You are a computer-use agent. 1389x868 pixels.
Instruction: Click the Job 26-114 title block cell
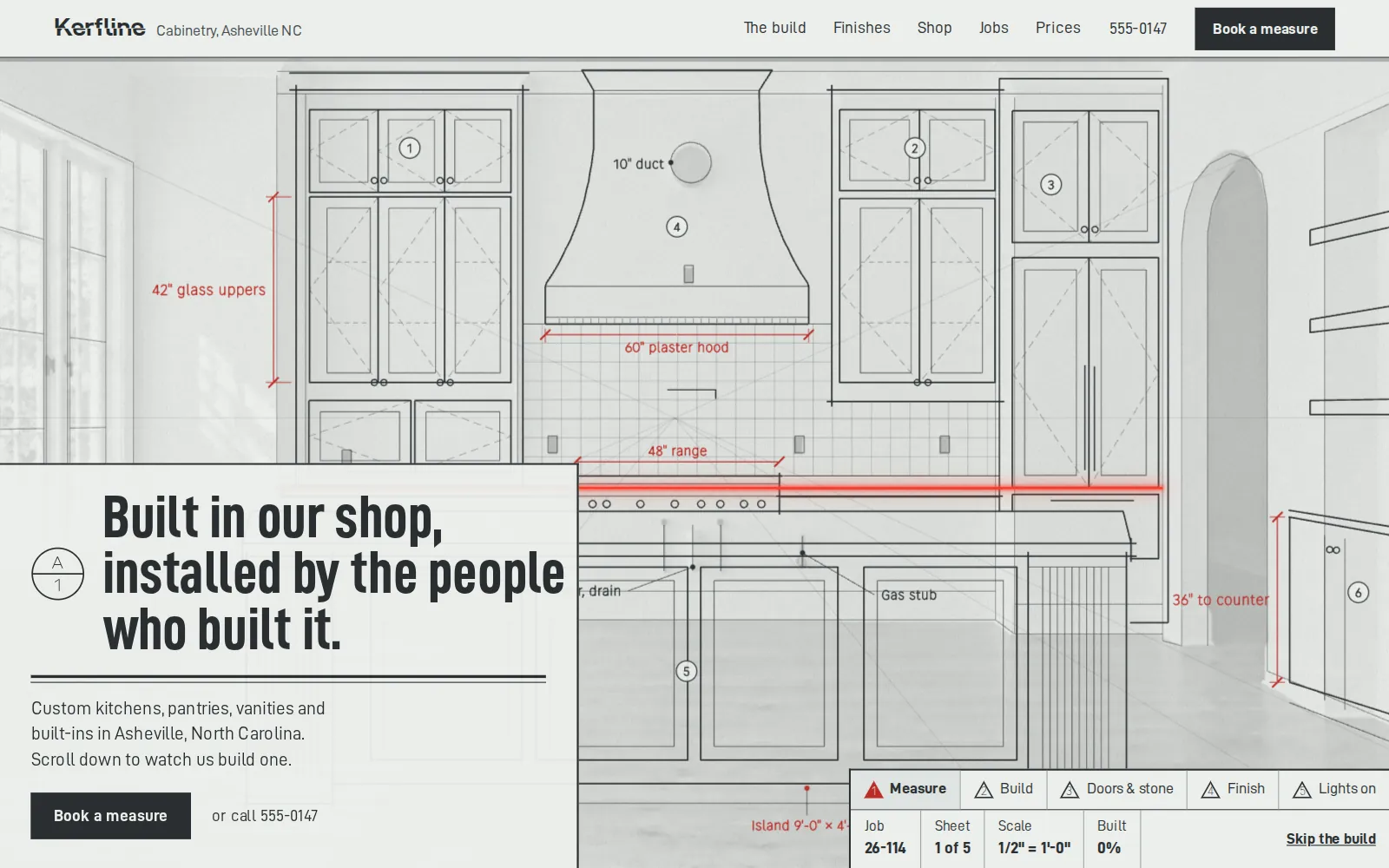885,838
